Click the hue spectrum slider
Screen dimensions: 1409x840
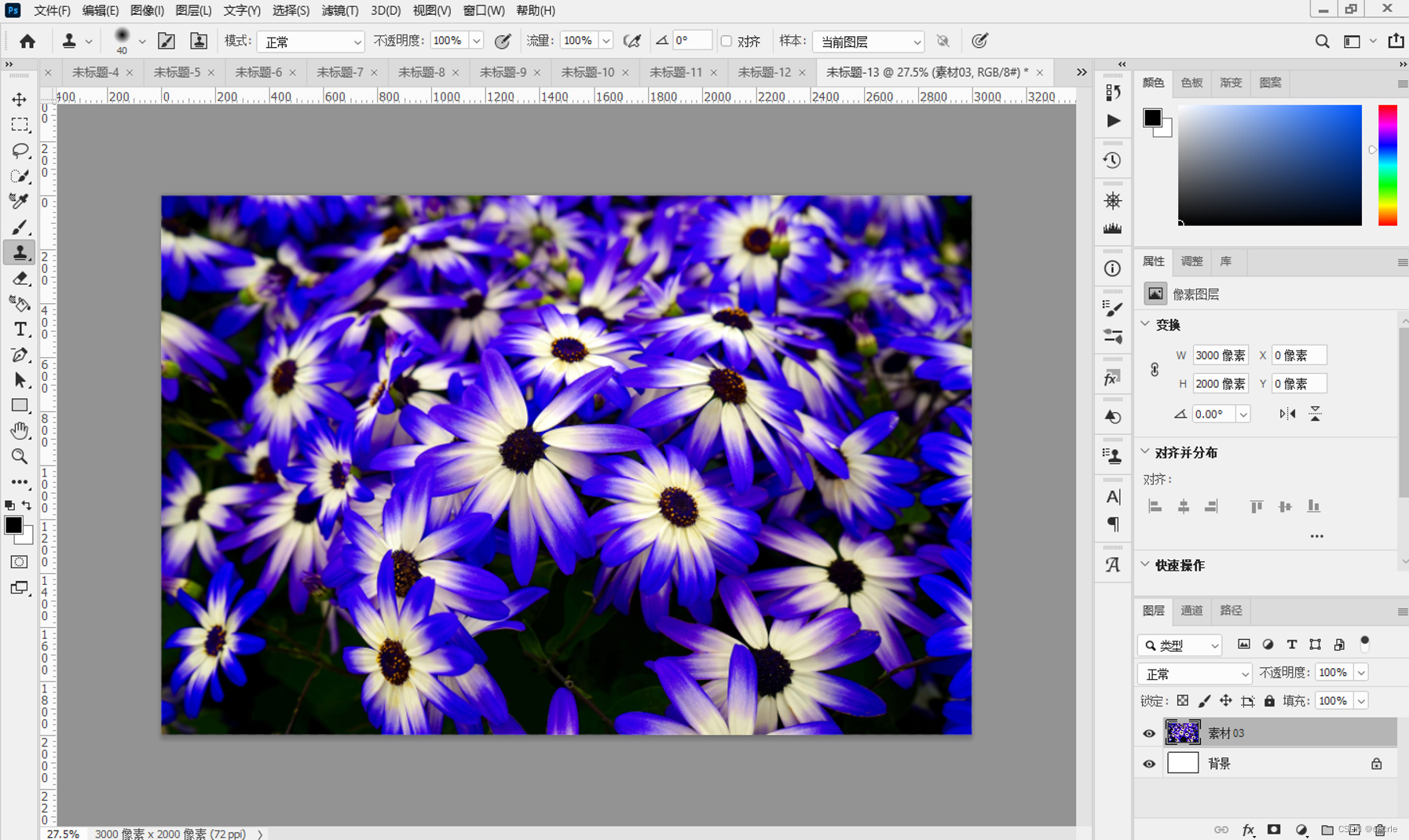click(1388, 166)
